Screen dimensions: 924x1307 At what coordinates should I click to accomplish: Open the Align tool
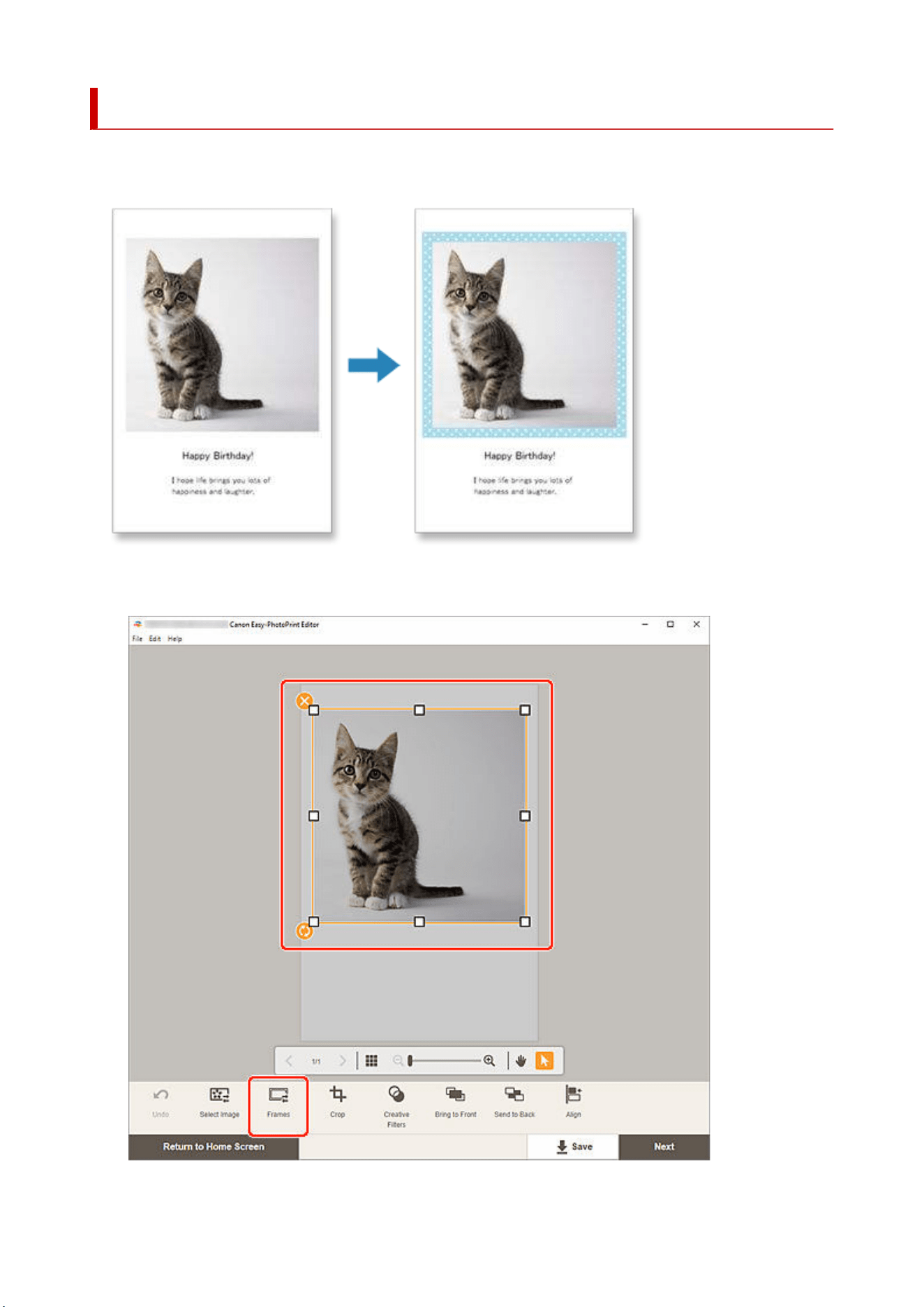(x=574, y=1102)
